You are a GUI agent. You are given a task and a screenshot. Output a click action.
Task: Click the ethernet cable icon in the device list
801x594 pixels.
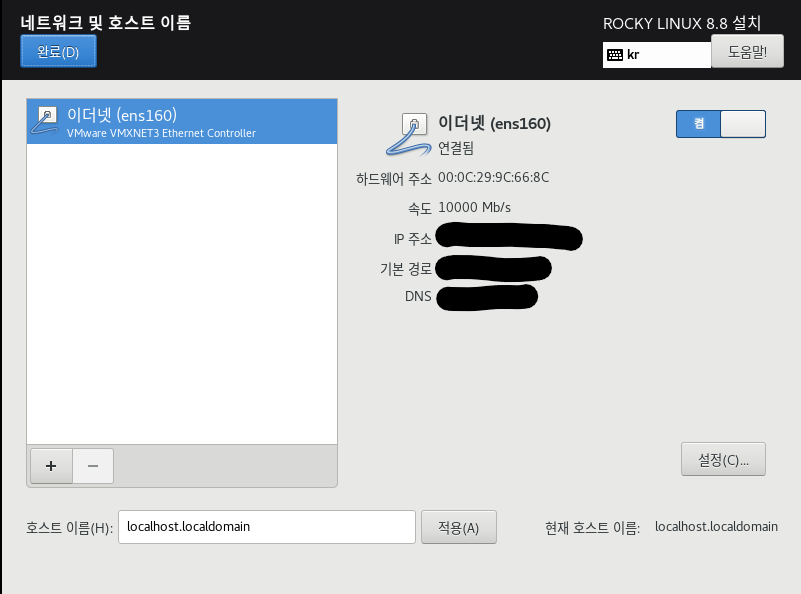45,122
